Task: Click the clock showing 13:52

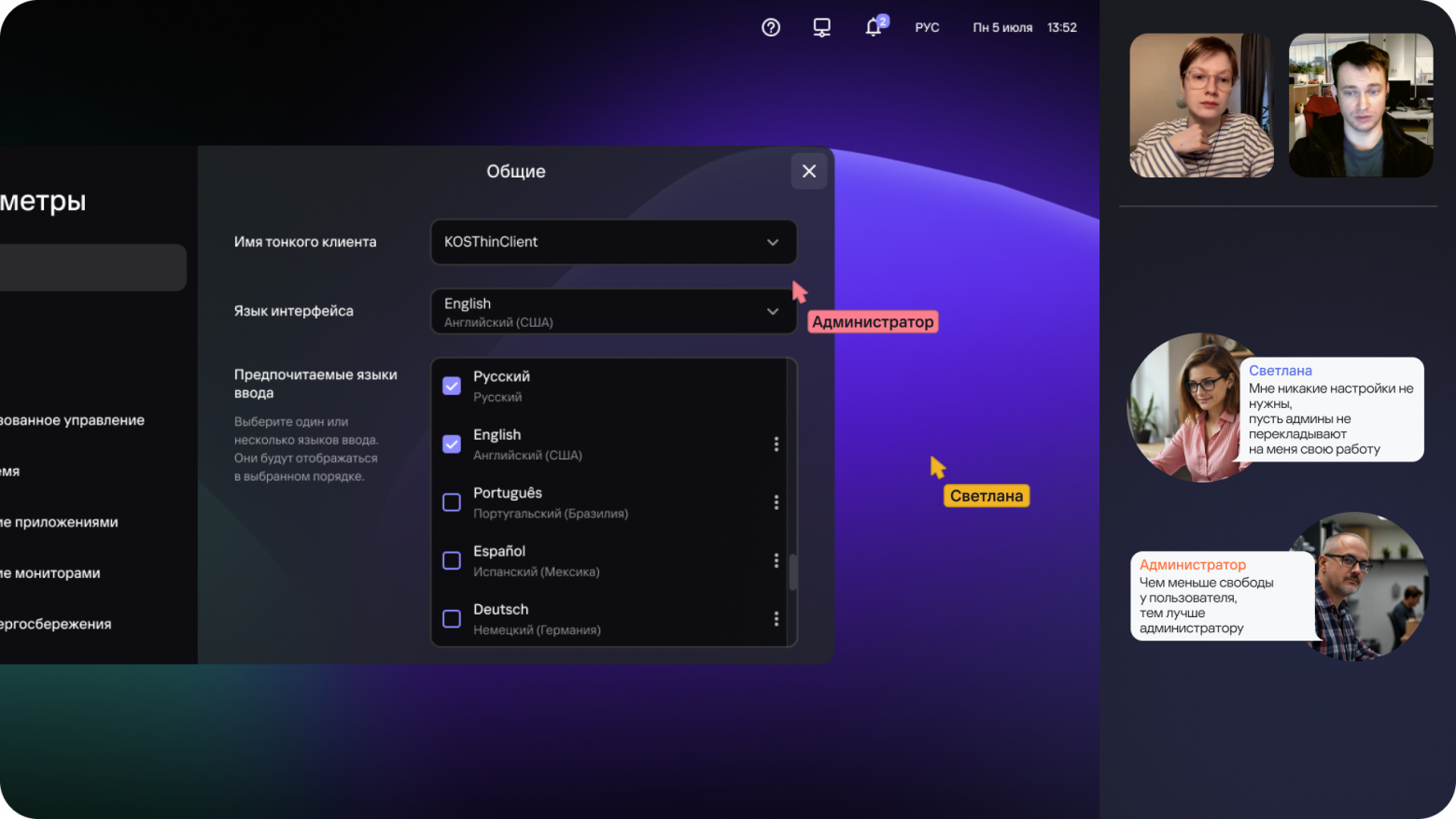Action: 1062,28
